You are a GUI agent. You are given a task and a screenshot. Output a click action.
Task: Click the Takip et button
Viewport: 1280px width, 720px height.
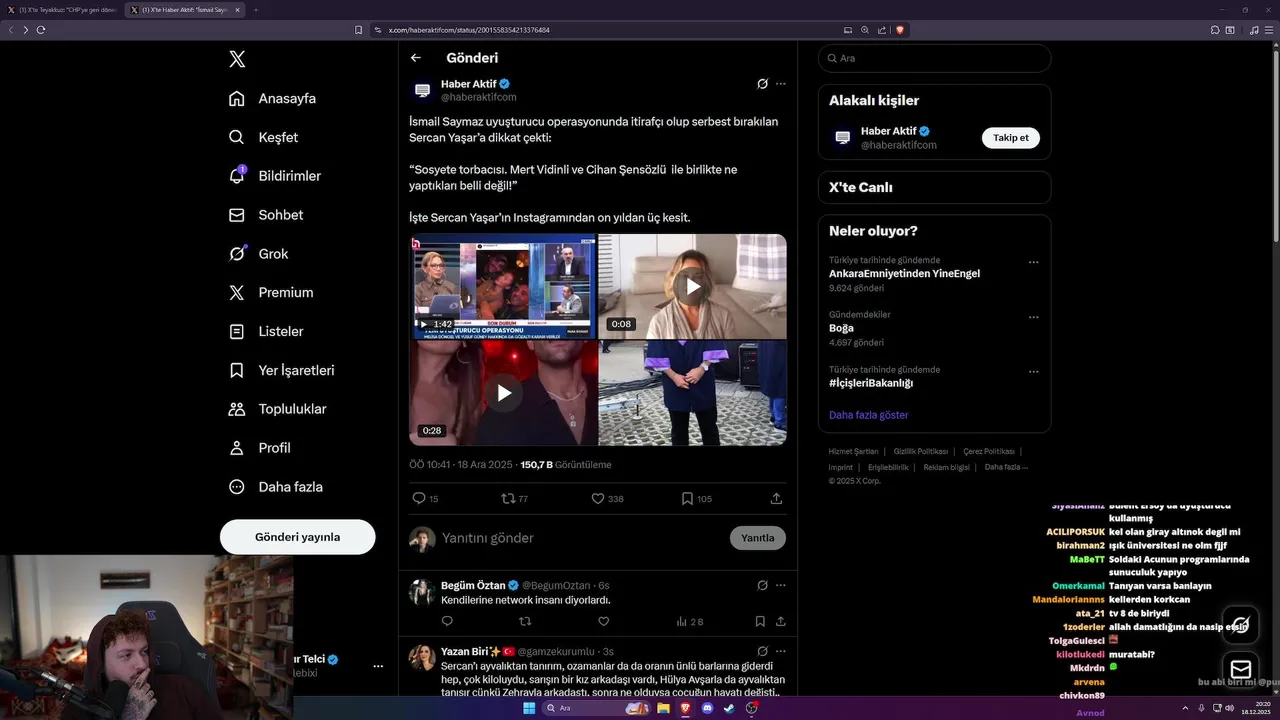pos(1010,138)
